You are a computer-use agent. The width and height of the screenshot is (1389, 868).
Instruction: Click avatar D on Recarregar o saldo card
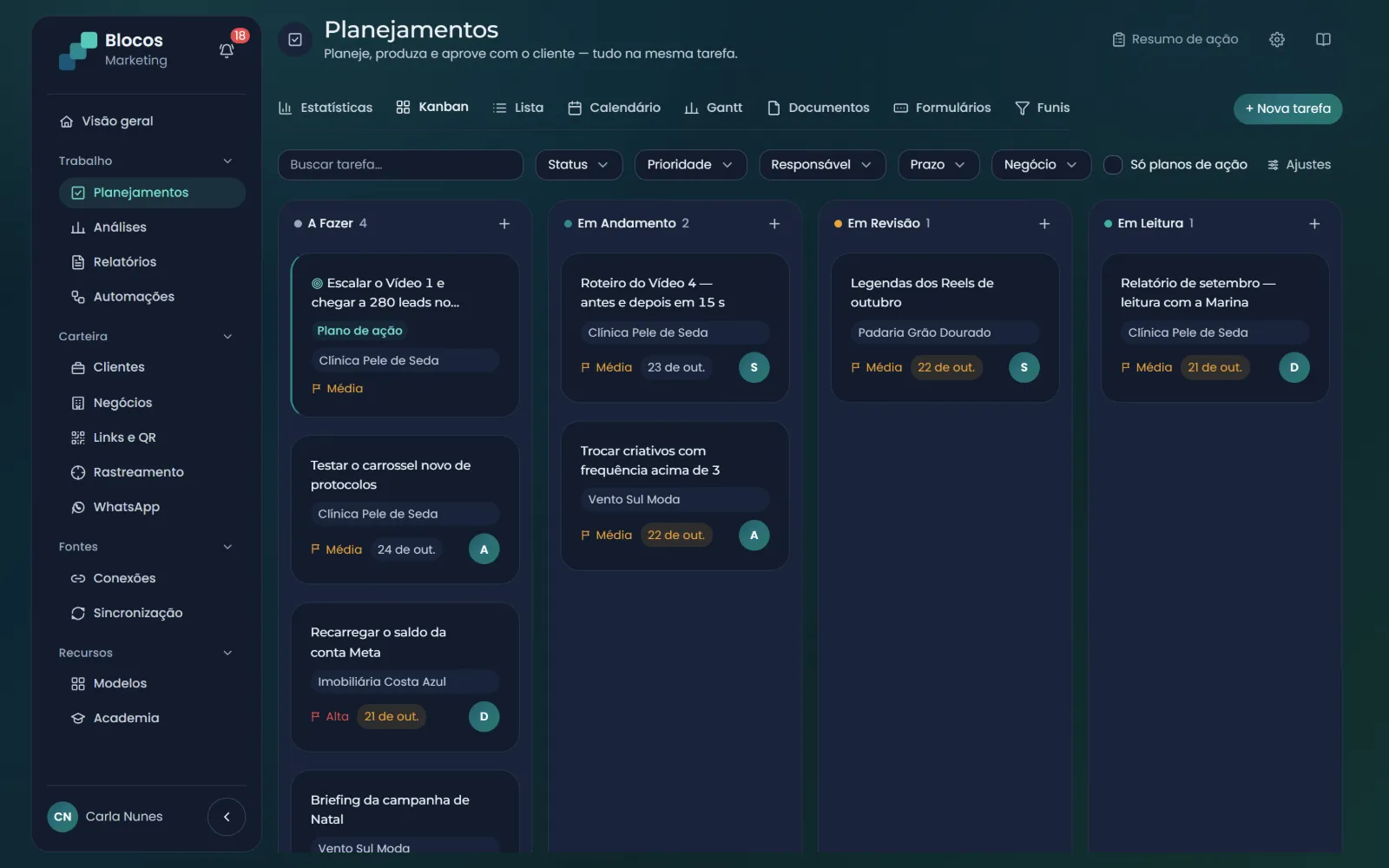point(484,716)
